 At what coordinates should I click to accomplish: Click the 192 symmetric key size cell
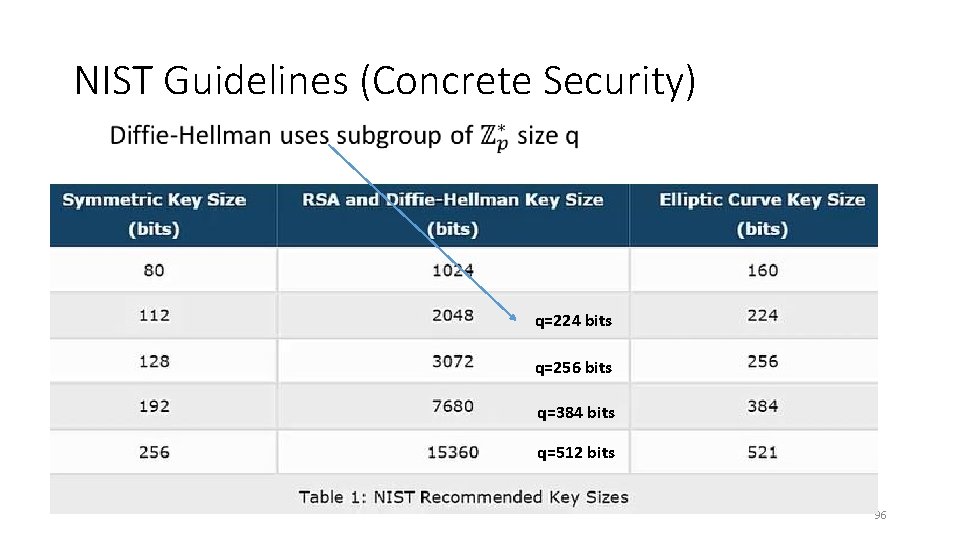click(x=154, y=406)
